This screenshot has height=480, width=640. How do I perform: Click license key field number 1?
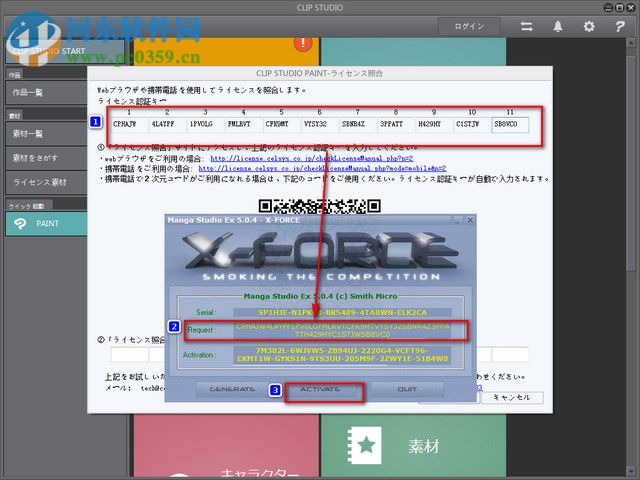[129, 124]
